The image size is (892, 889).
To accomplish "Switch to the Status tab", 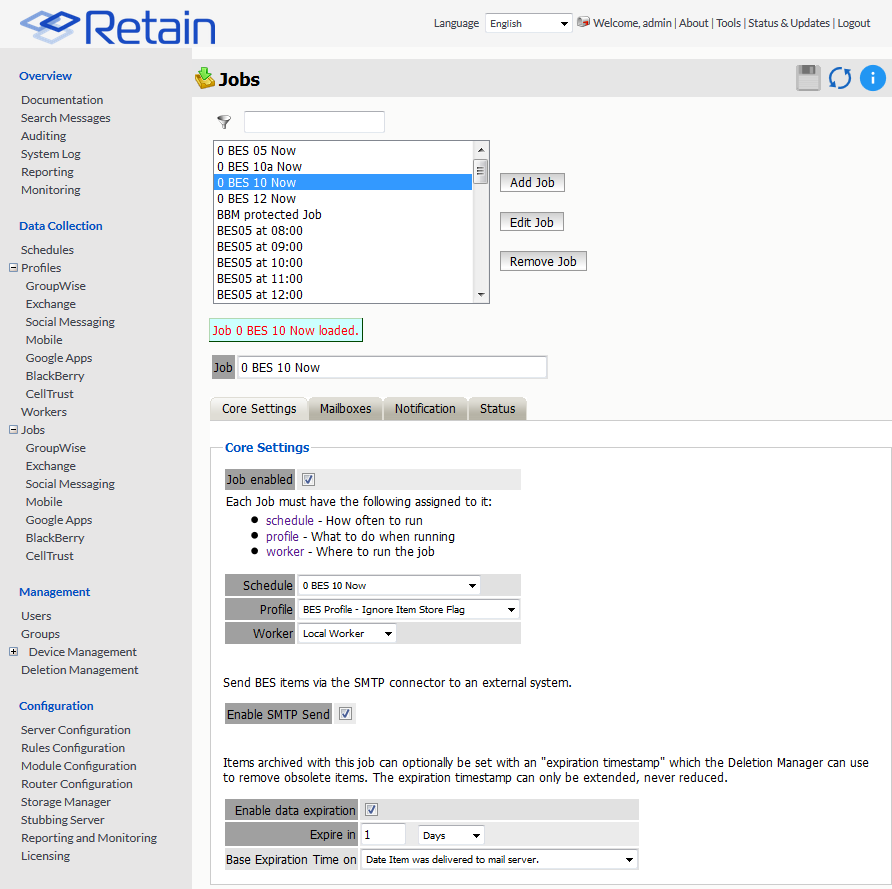I will coord(497,408).
